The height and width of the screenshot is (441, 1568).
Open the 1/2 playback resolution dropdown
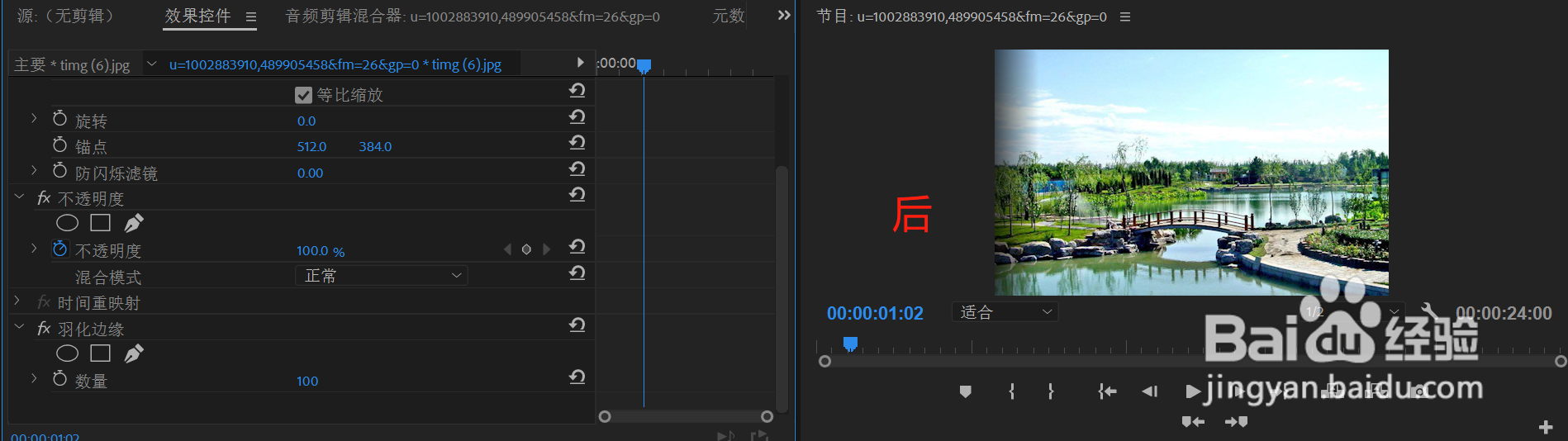[1351, 312]
